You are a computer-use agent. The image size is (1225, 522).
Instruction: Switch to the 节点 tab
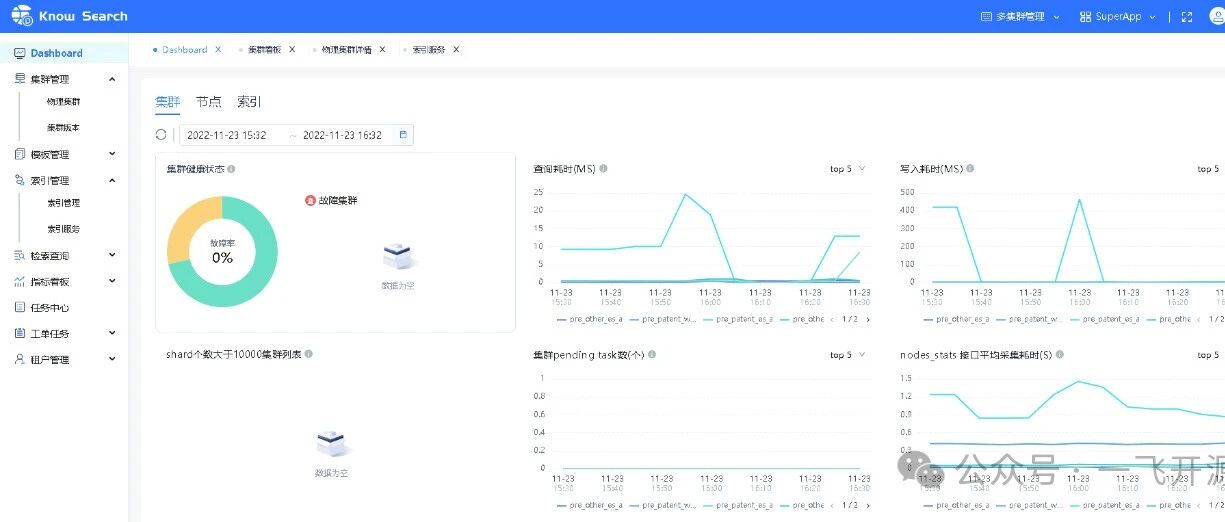click(209, 102)
